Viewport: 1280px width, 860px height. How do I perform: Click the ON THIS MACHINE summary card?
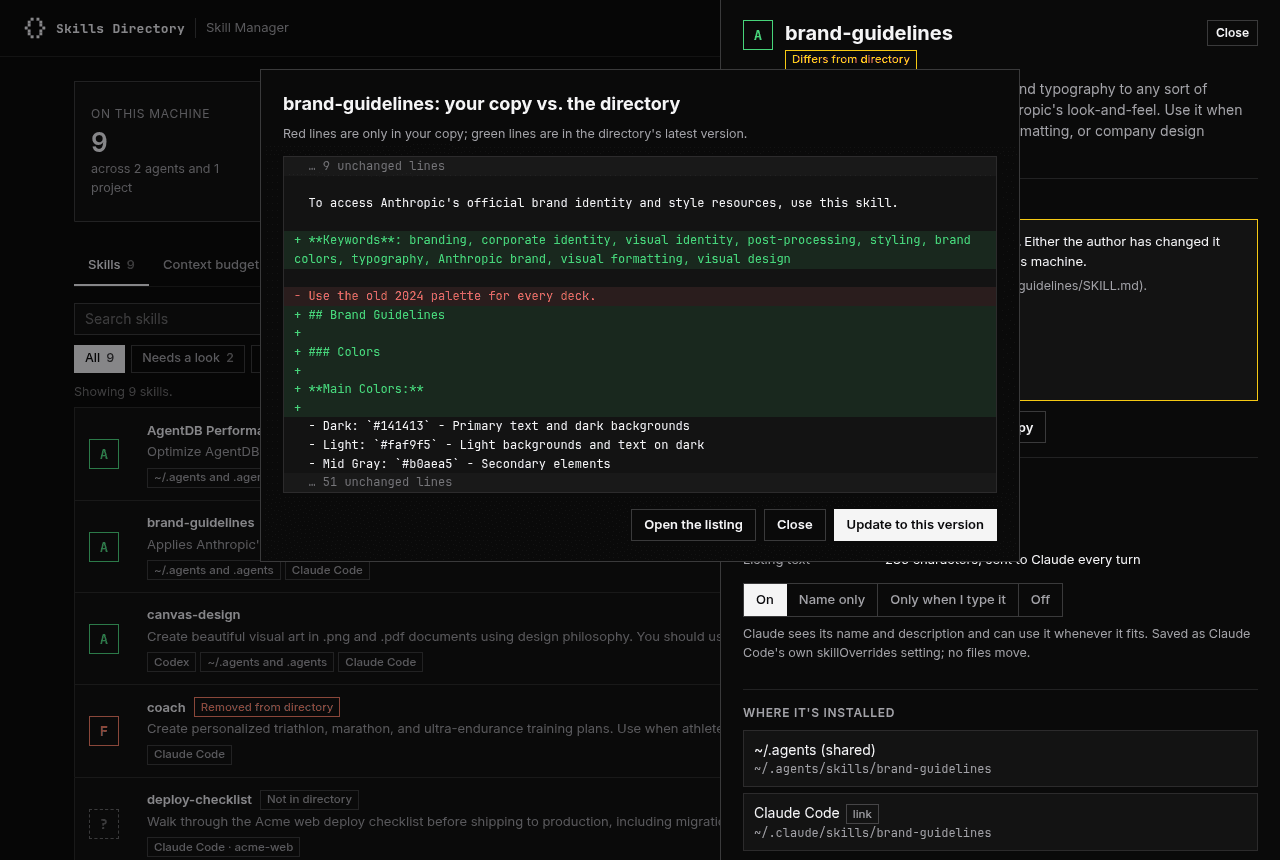(167, 151)
